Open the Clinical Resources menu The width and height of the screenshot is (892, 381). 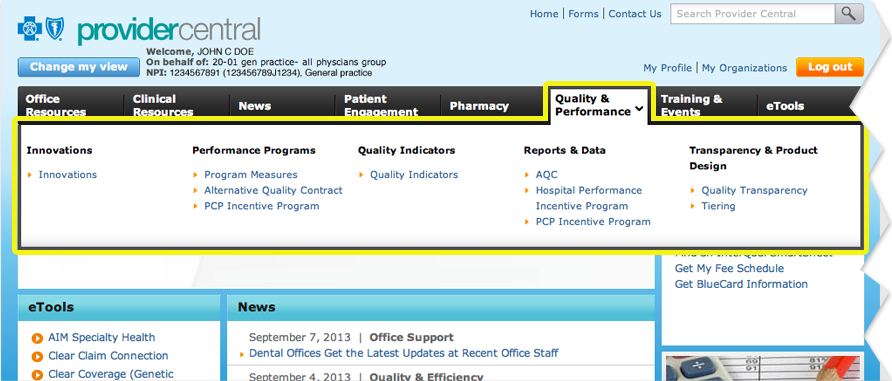click(x=176, y=105)
